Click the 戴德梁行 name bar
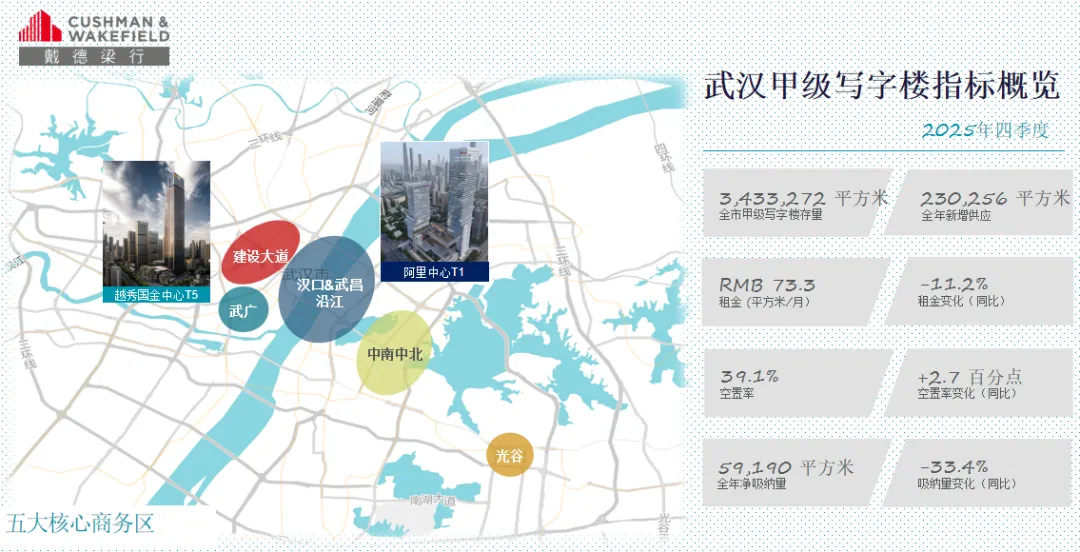The image size is (1080, 552). point(94,57)
